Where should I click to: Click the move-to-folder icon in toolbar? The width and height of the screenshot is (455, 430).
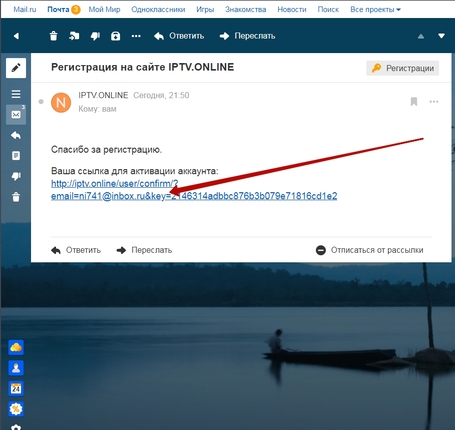tap(74, 36)
